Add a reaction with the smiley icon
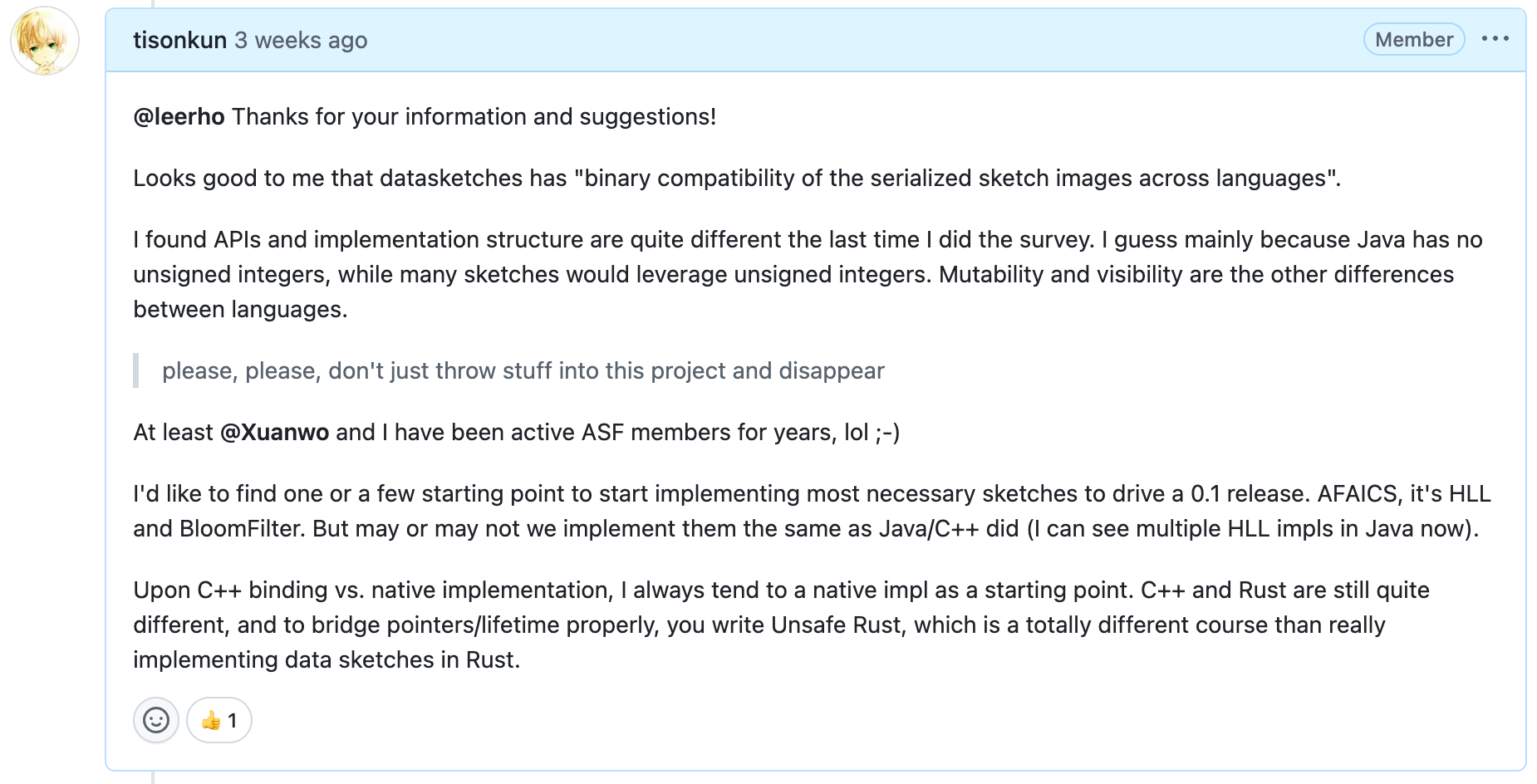Viewport: 1537px width, 784px height. click(156, 720)
